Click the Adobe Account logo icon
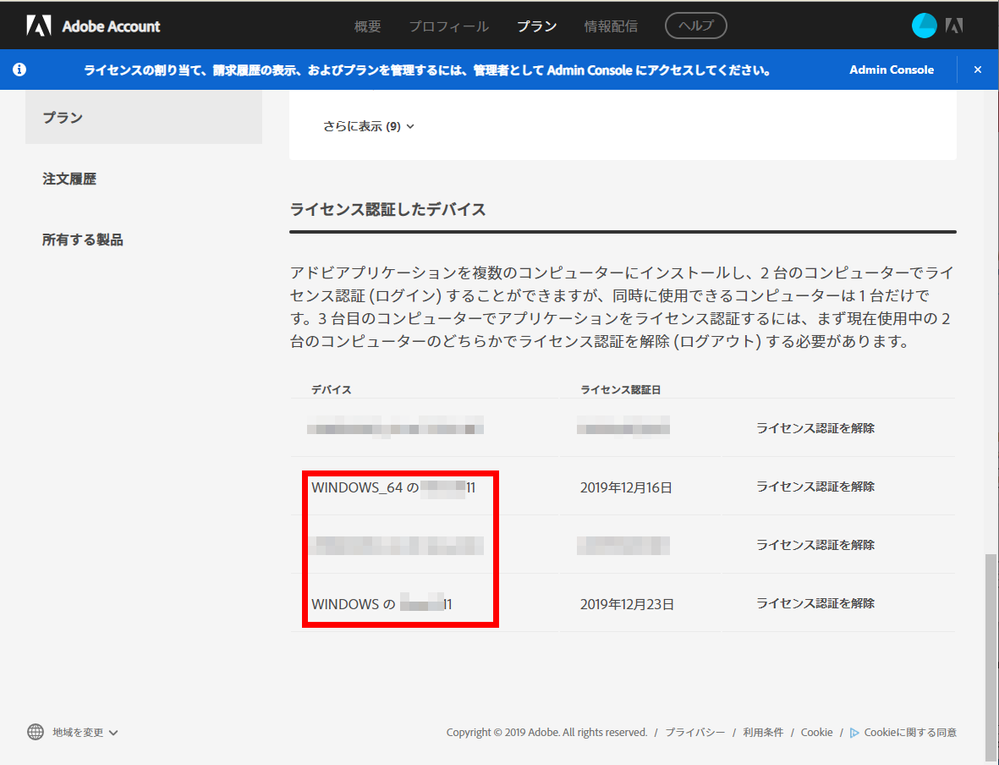 tap(39, 25)
